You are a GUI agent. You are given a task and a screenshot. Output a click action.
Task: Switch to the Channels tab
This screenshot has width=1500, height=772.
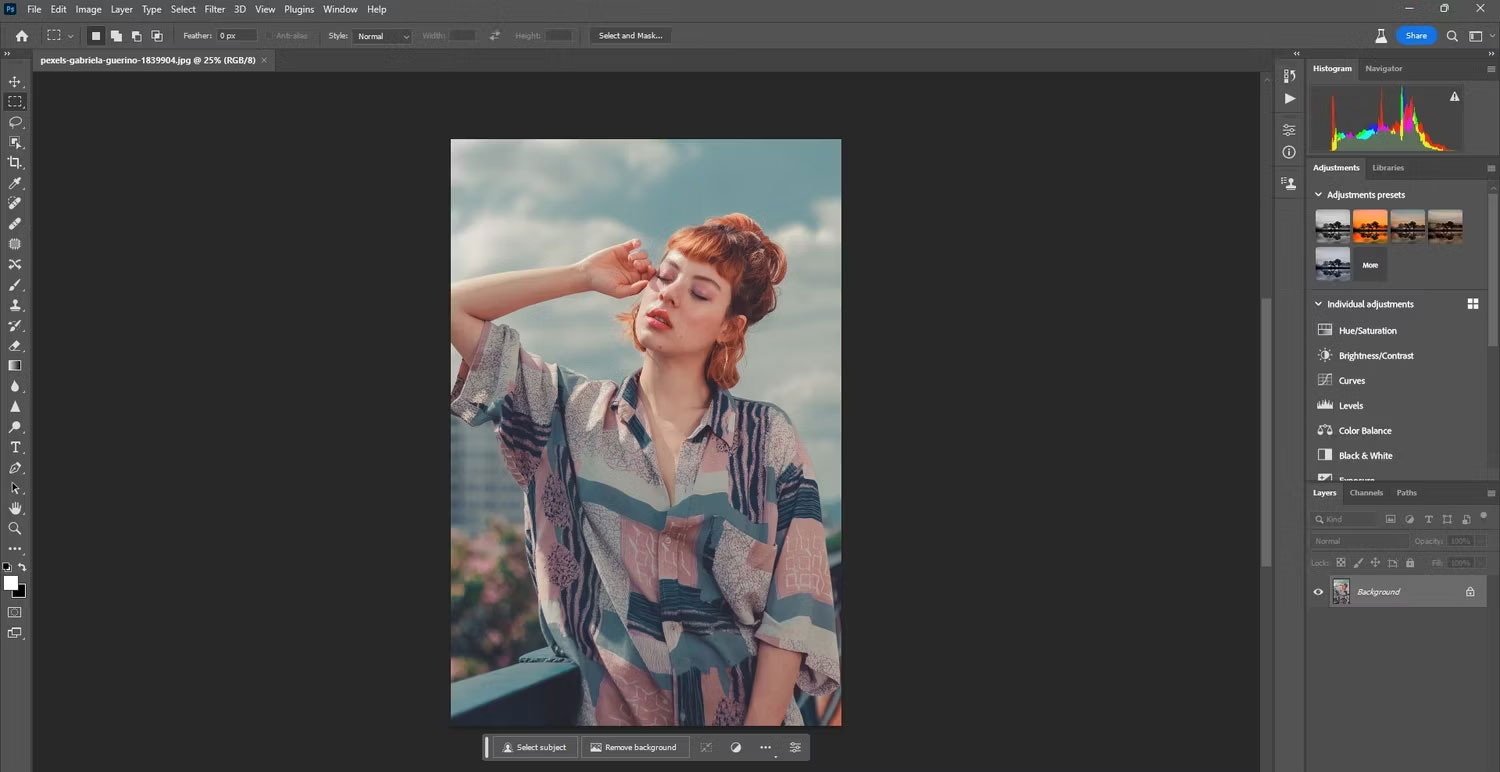tap(1366, 493)
